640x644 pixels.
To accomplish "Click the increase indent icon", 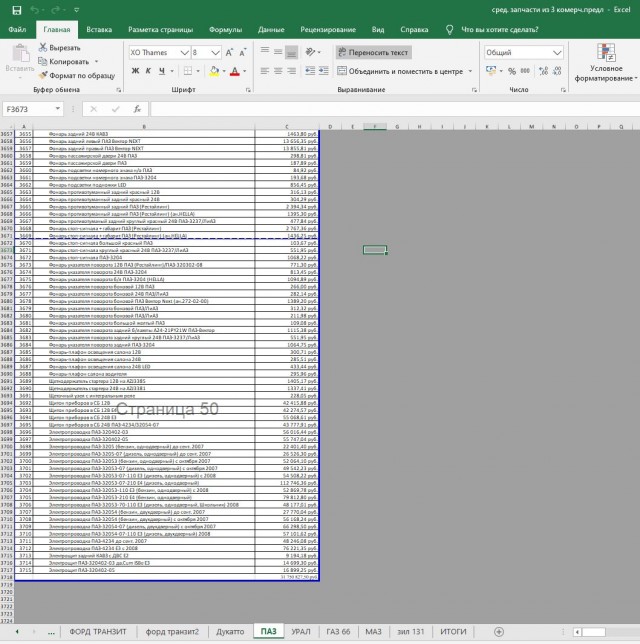I will (x=324, y=71).
